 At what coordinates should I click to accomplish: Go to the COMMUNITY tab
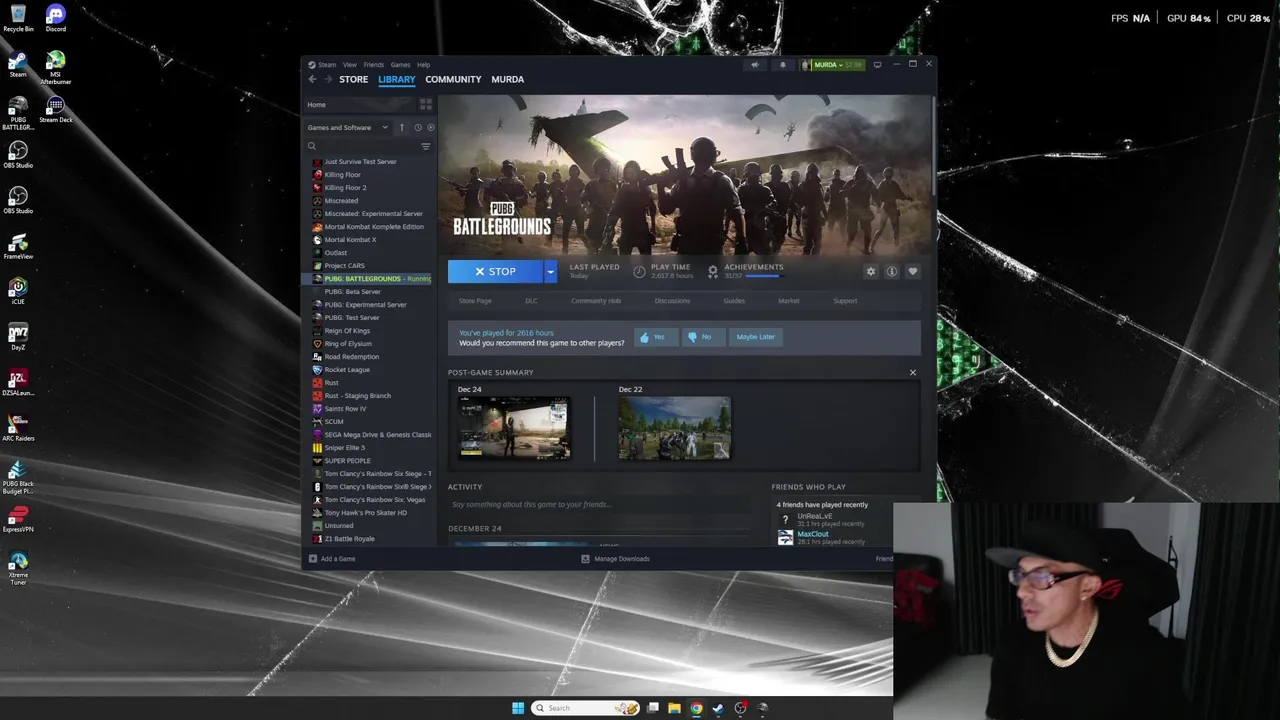[x=453, y=79]
